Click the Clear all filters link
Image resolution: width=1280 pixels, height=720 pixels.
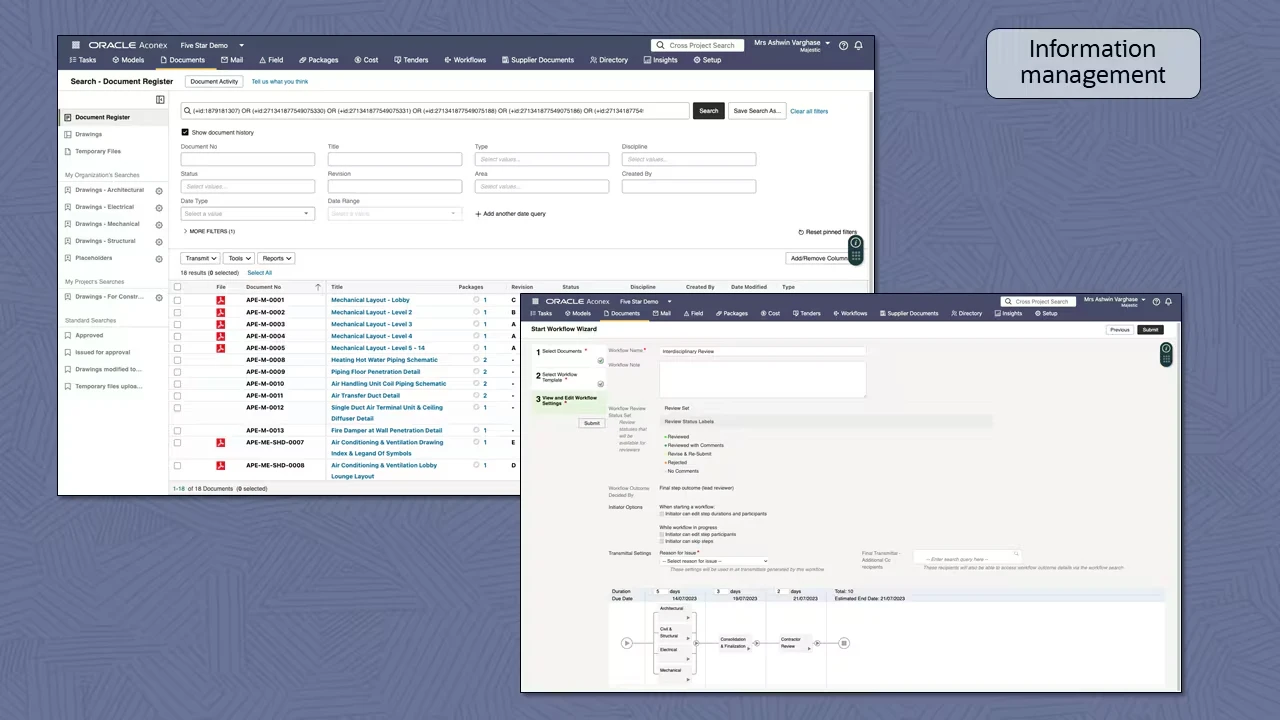pyautogui.click(x=809, y=111)
